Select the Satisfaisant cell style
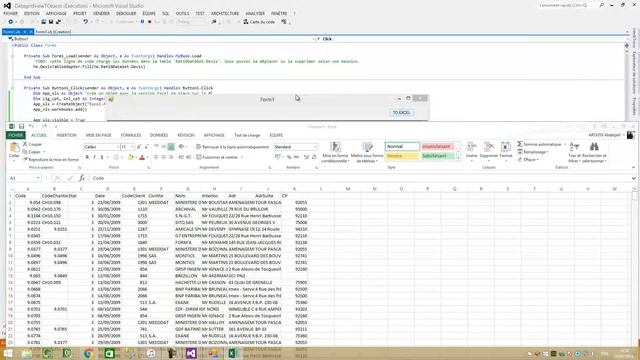This screenshot has height=360, width=640. coord(438,156)
